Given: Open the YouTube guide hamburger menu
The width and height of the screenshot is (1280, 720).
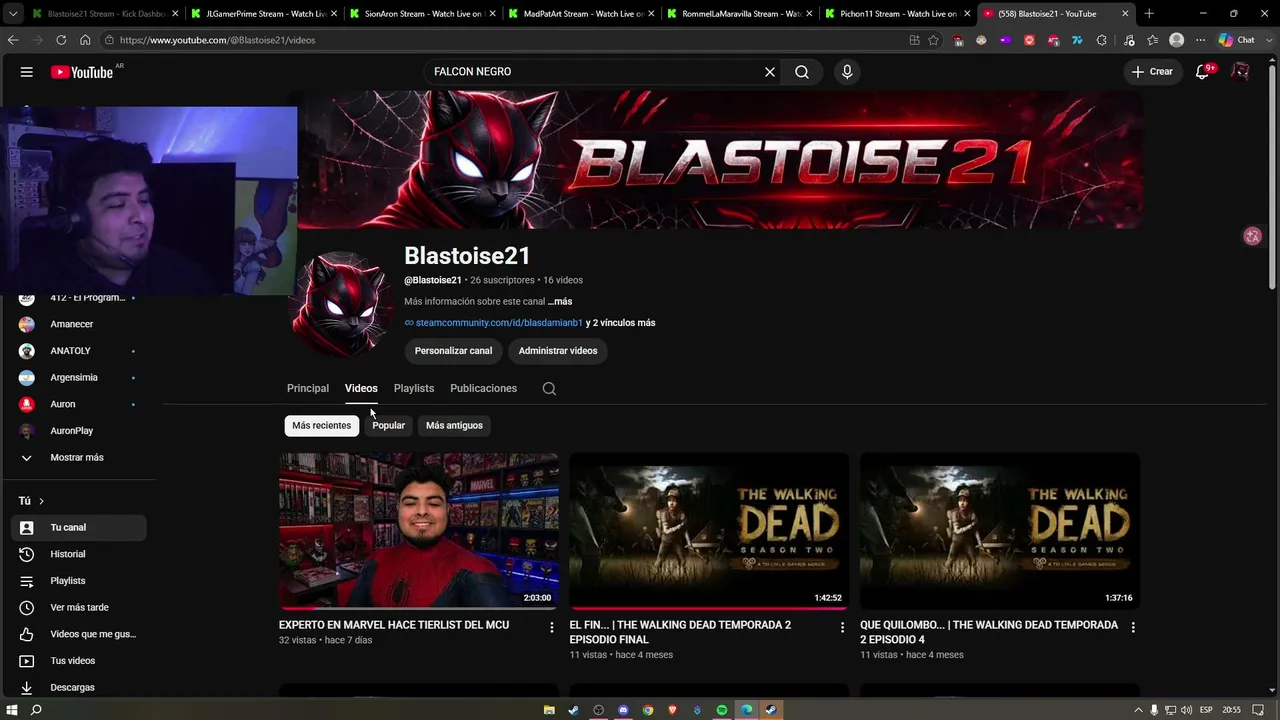Looking at the screenshot, I should 27,72.
